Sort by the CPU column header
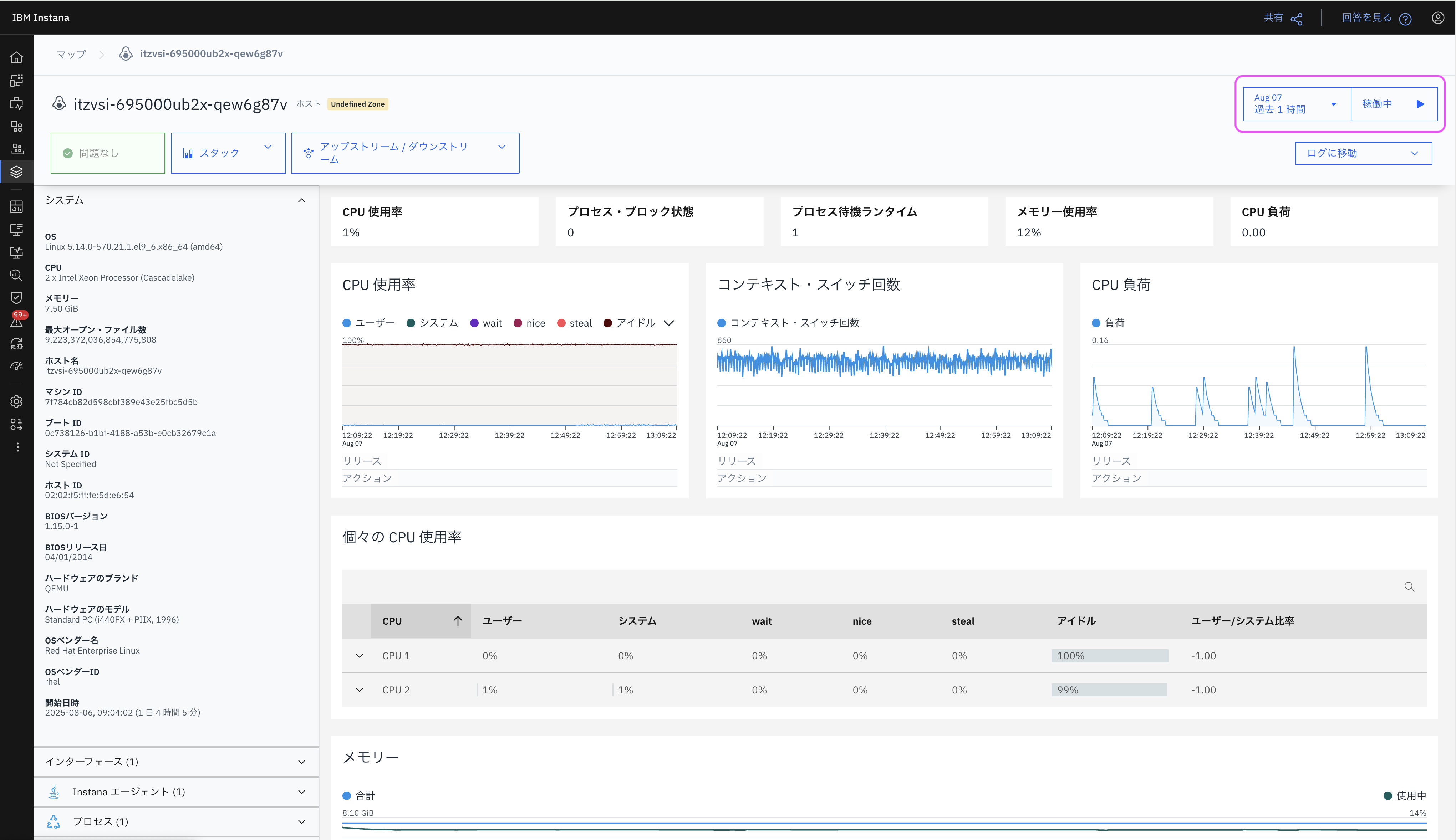1456x840 pixels. (x=420, y=621)
